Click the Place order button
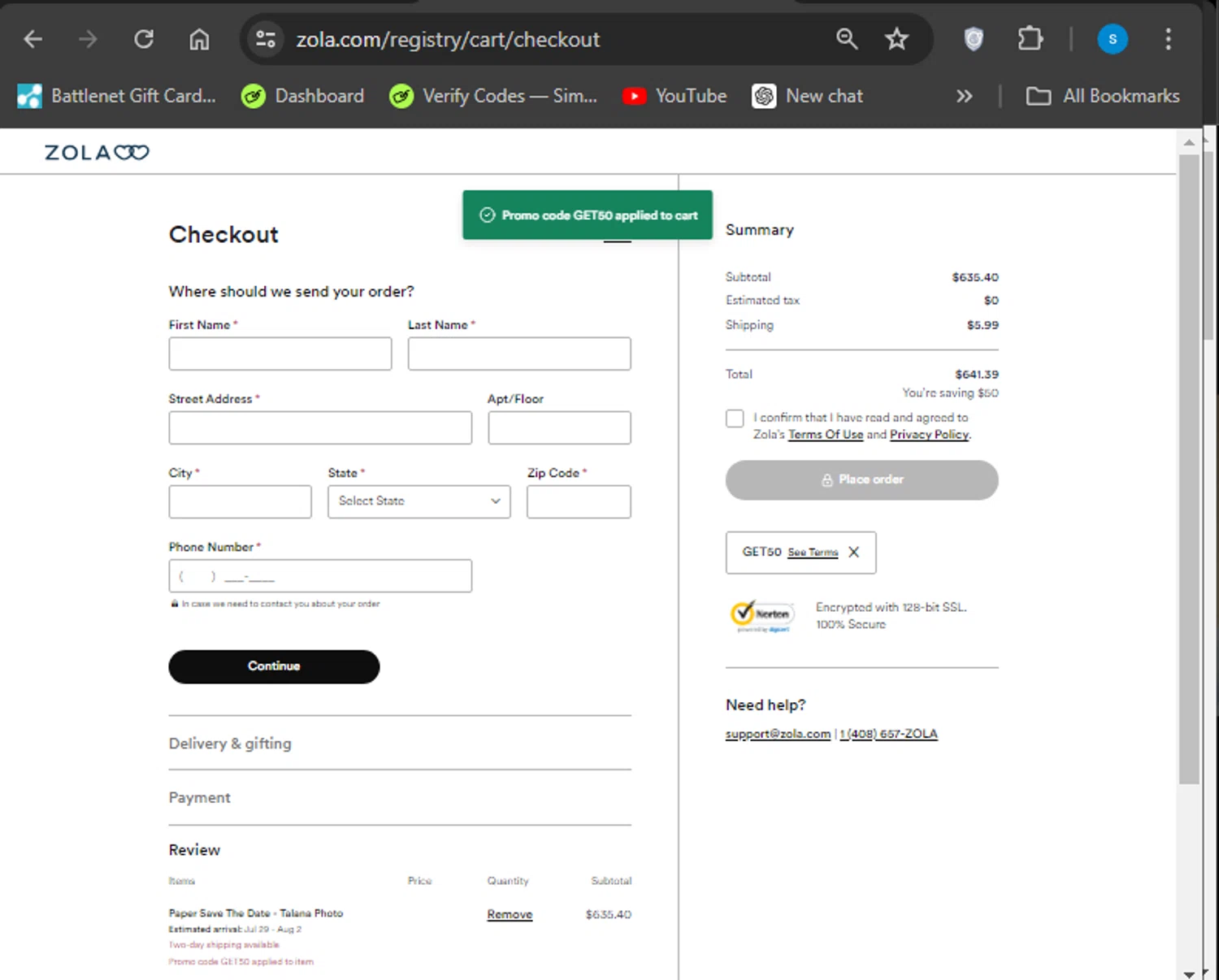 pyautogui.click(x=862, y=479)
